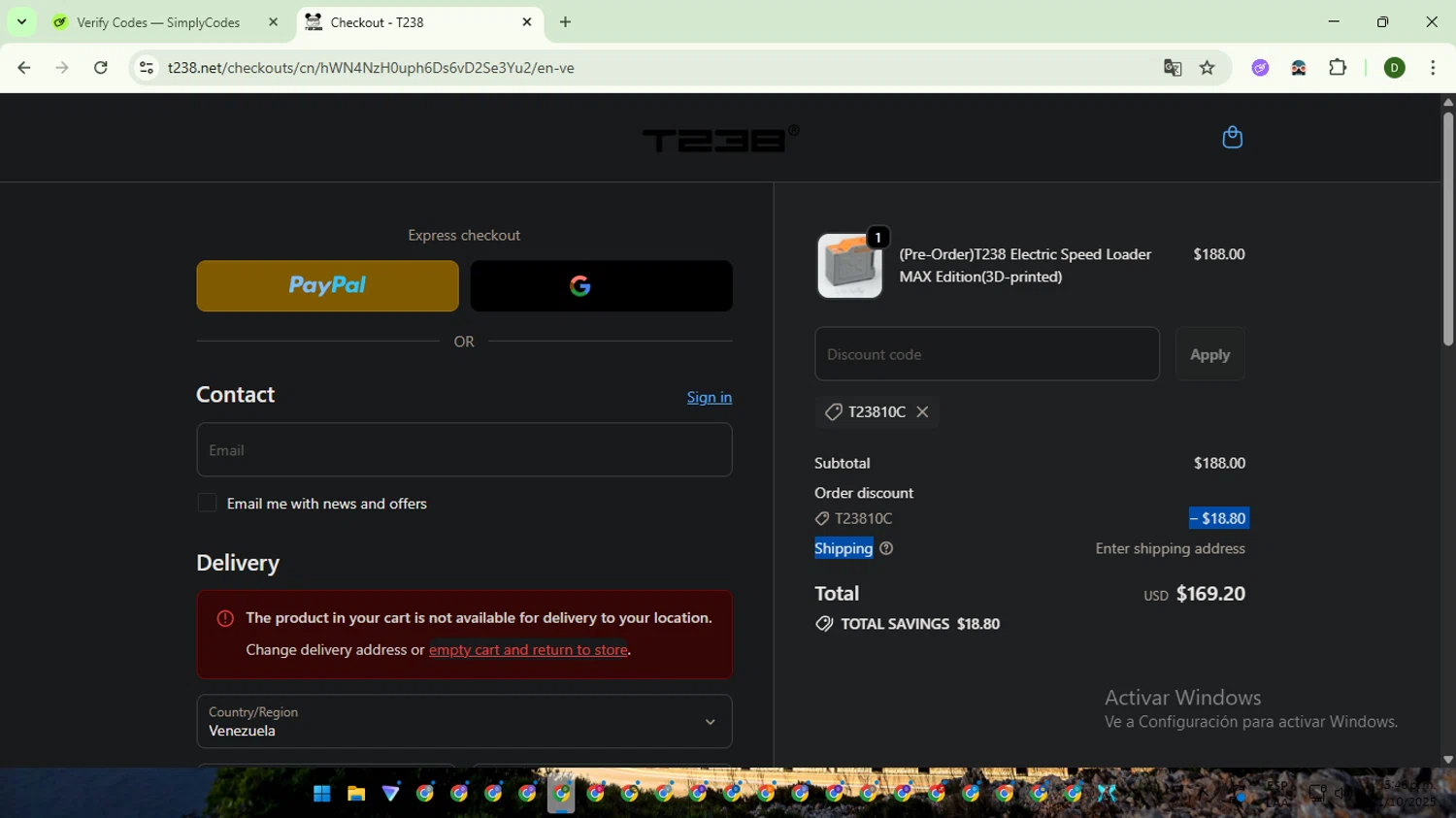The width and height of the screenshot is (1456, 818).
Task: Open File Explorer from the taskbar
Action: coord(356,794)
